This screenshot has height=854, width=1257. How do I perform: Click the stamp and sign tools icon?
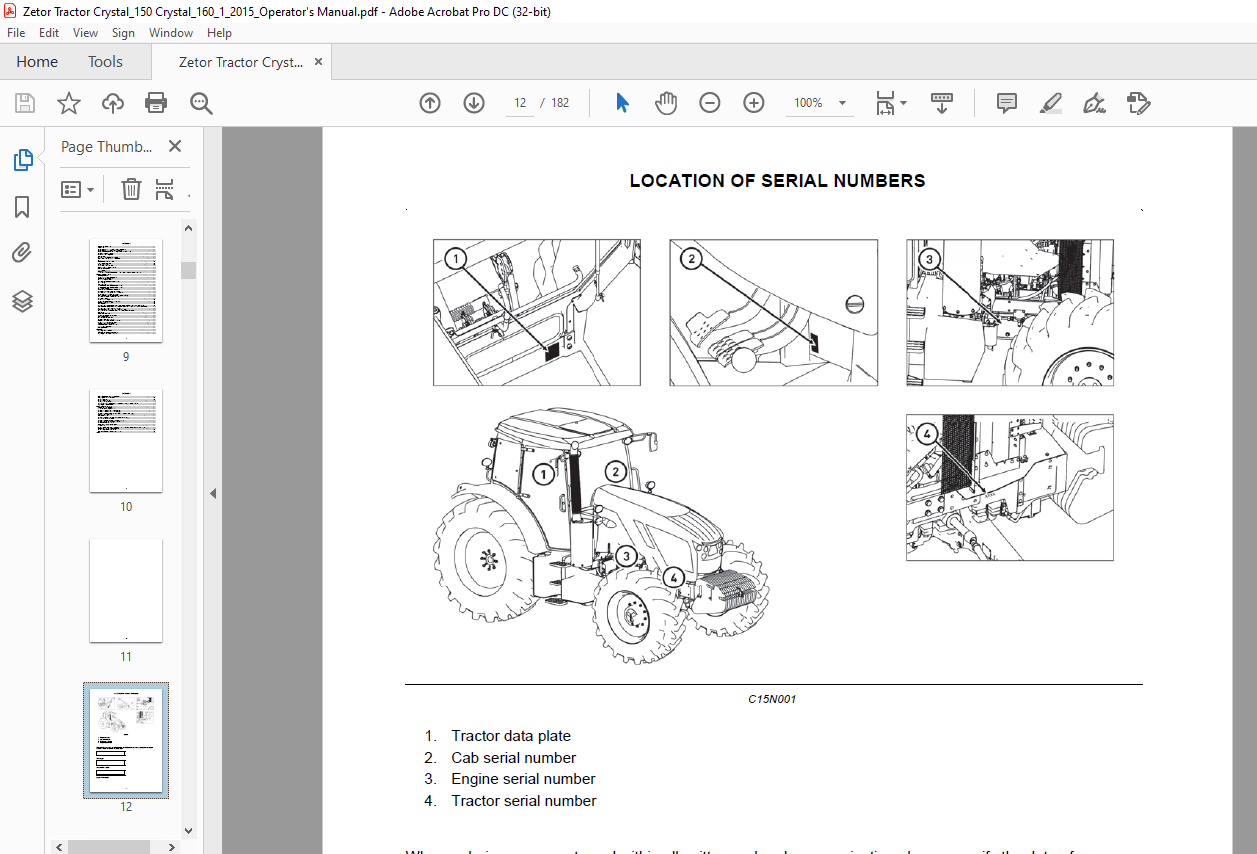coord(1138,103)
